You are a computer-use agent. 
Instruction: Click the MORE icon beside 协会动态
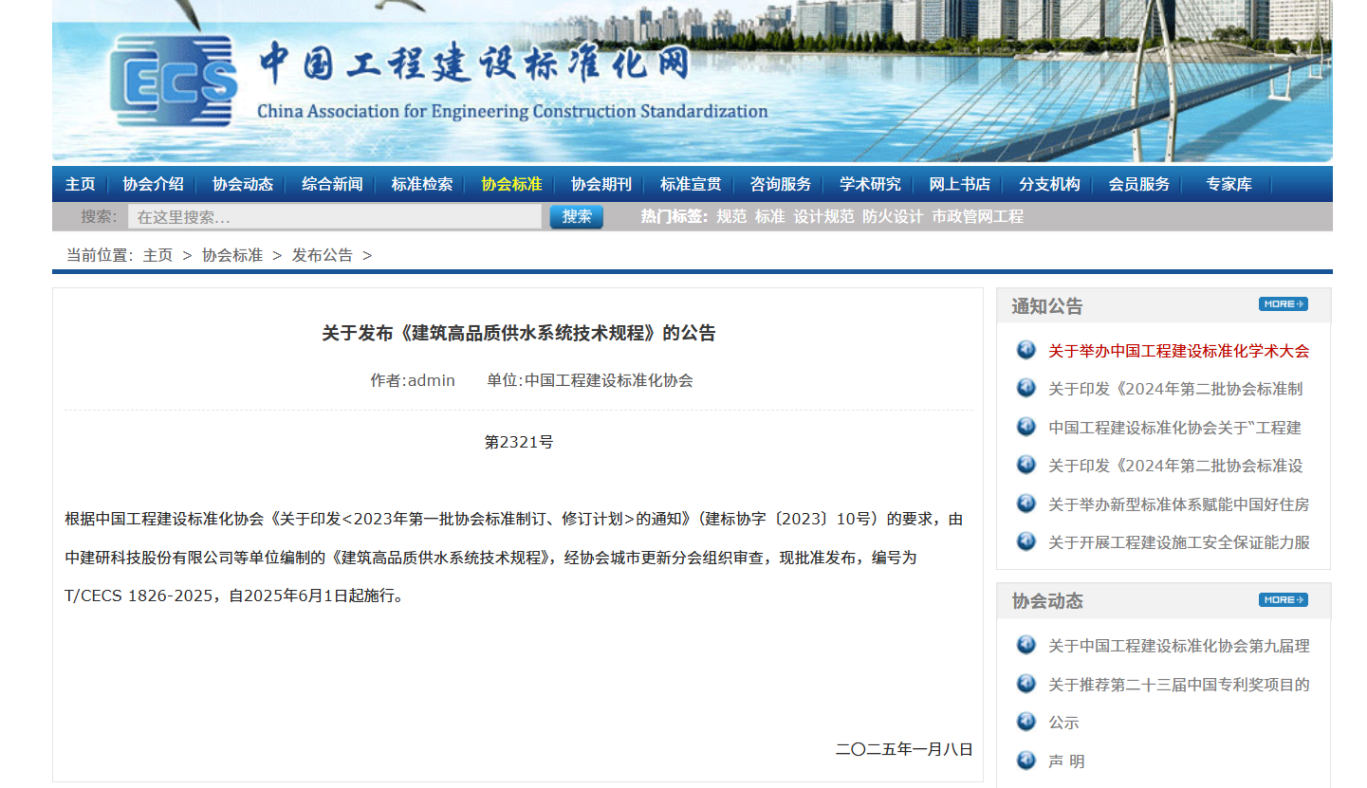(1283, 600)
